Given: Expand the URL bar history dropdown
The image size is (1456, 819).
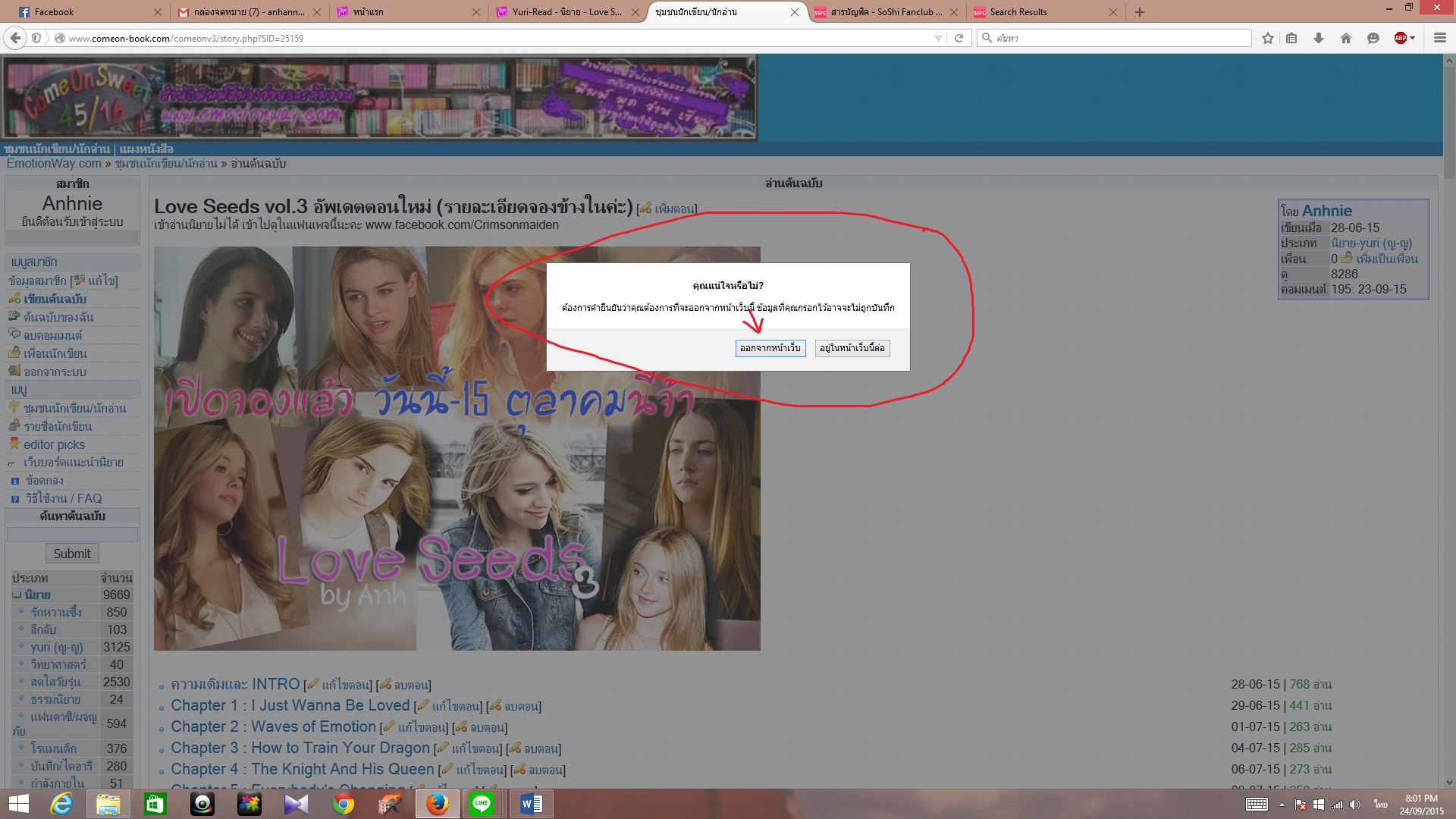Looking at the screenshot, I should pos(938,38).
